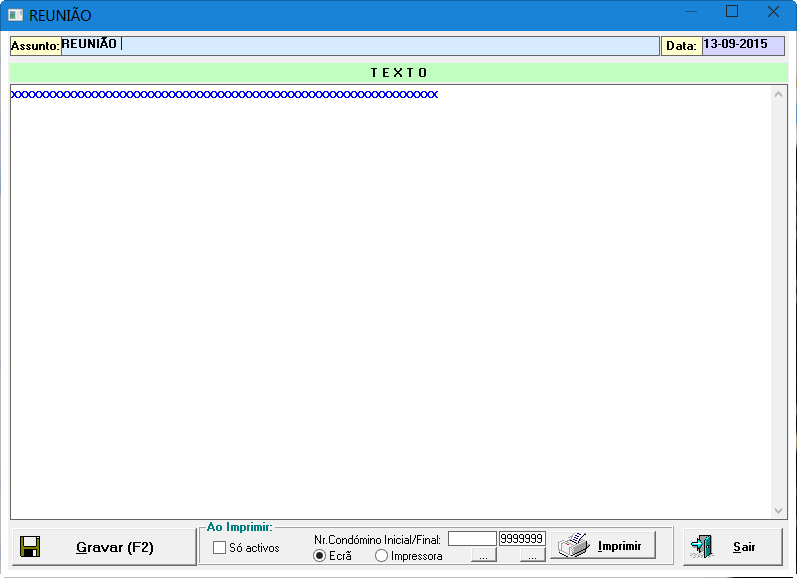Viewport: 797px width, 578px height.
Task: Focus the empty initial condómino number field
Action: [472, 539]
